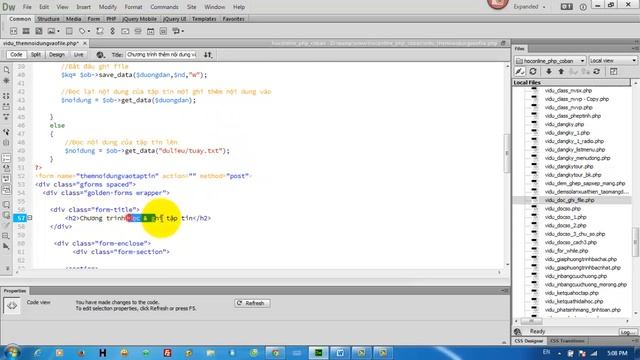Click the Canvas icon in Common toolbar

pos(39,31)
